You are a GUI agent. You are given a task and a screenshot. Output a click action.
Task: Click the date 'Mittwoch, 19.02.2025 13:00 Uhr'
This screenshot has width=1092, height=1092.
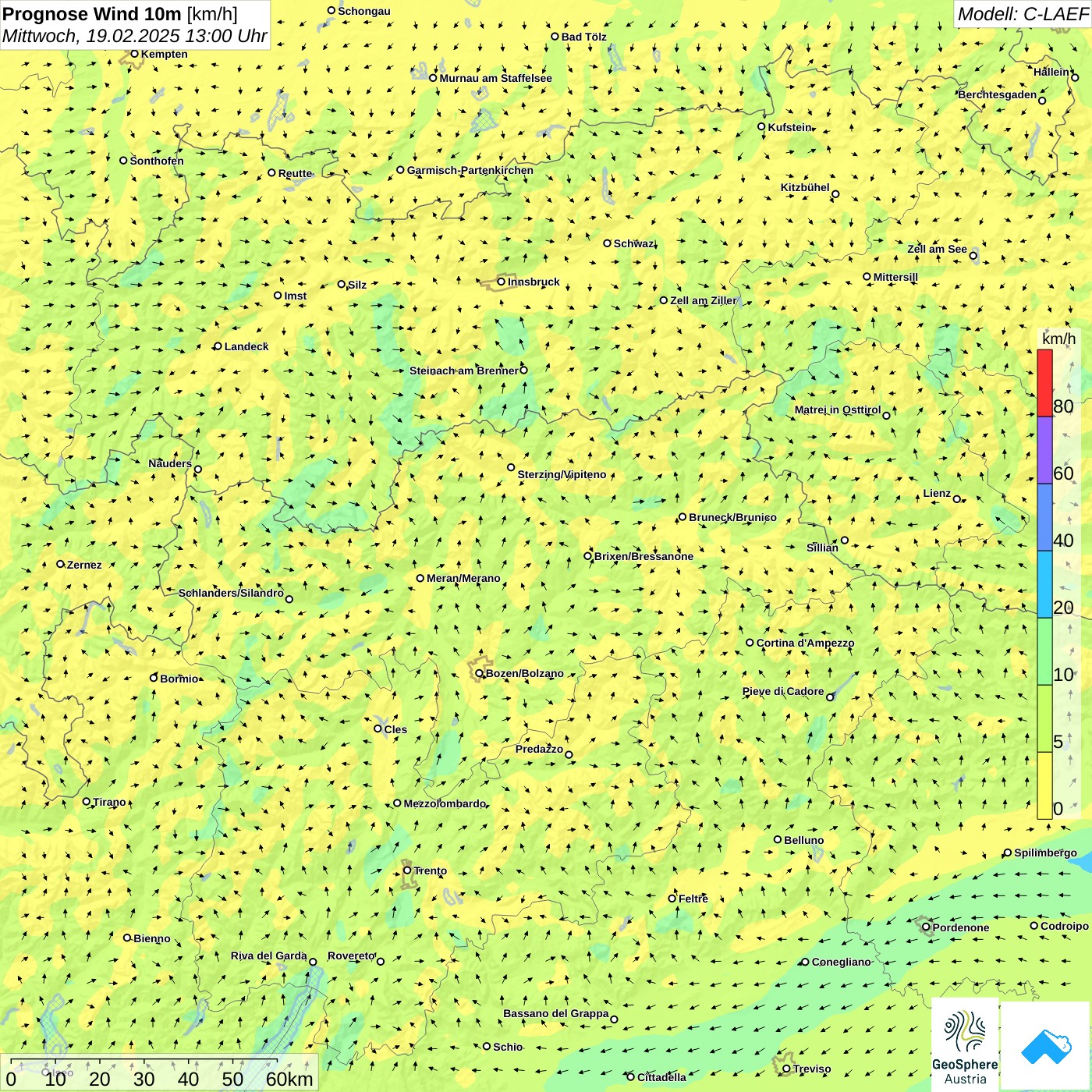point(135,37)
